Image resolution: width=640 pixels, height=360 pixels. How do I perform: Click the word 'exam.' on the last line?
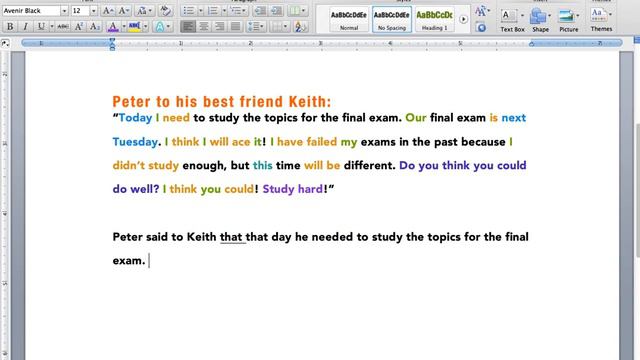[129, 261]
